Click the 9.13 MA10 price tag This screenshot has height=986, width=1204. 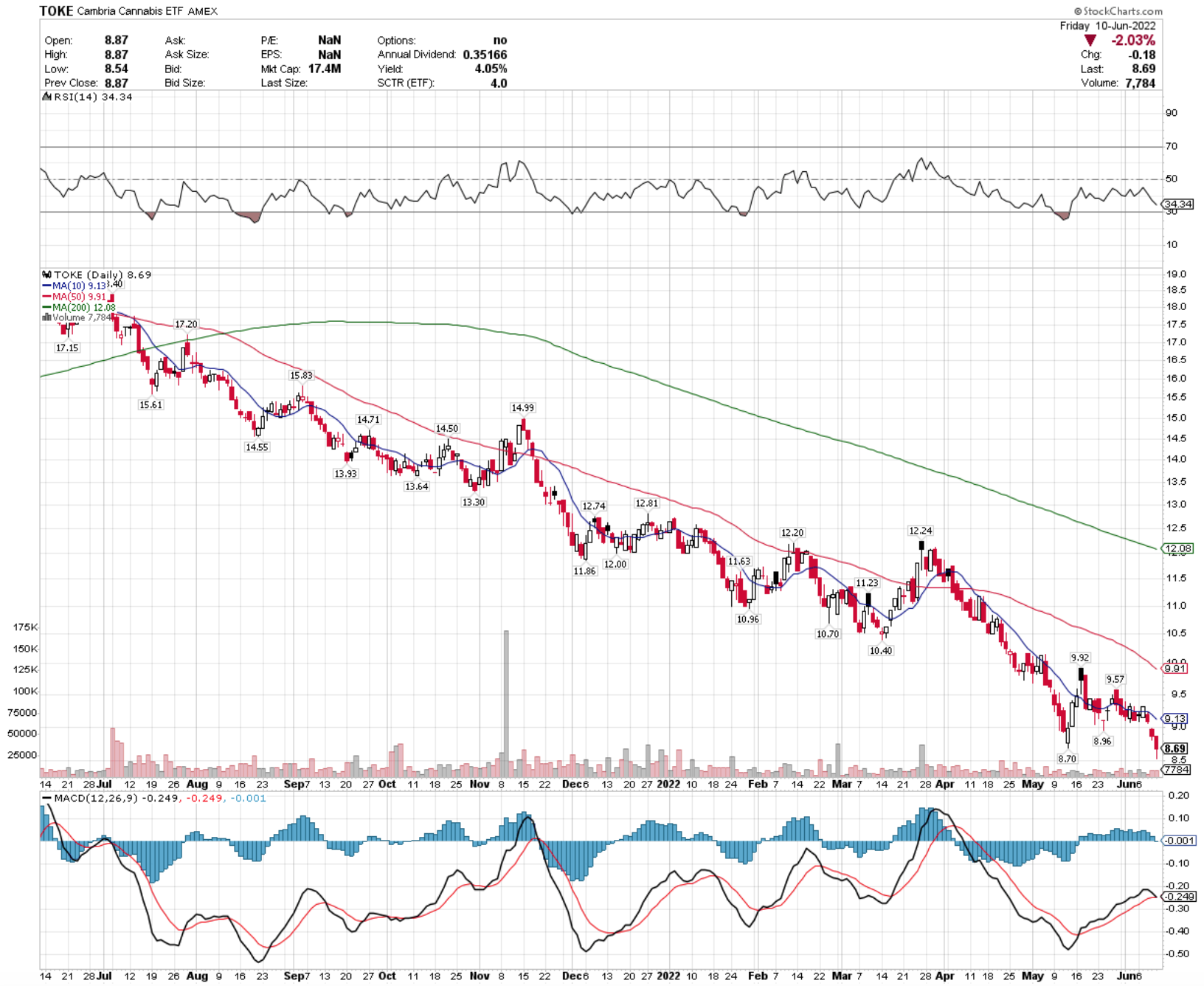click(x=1175, y=718)
